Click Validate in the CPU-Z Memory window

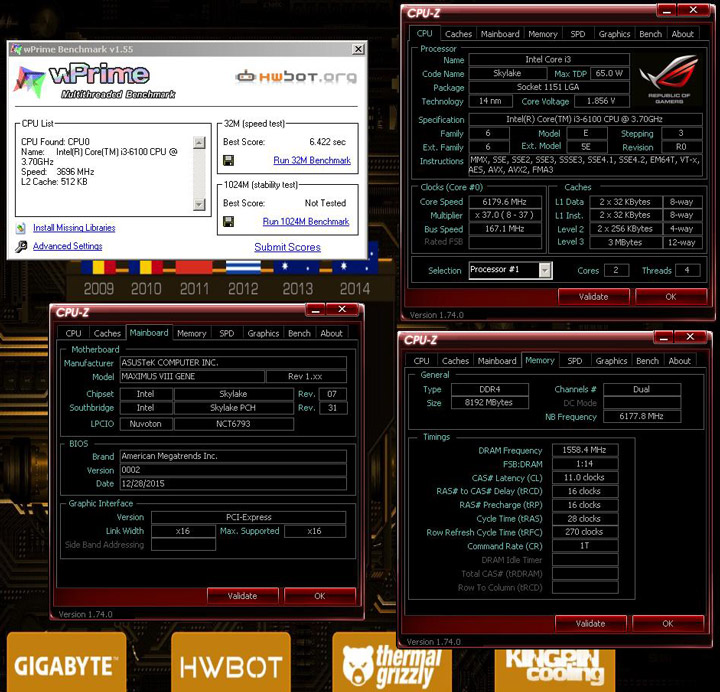click(x=591, y=624)
